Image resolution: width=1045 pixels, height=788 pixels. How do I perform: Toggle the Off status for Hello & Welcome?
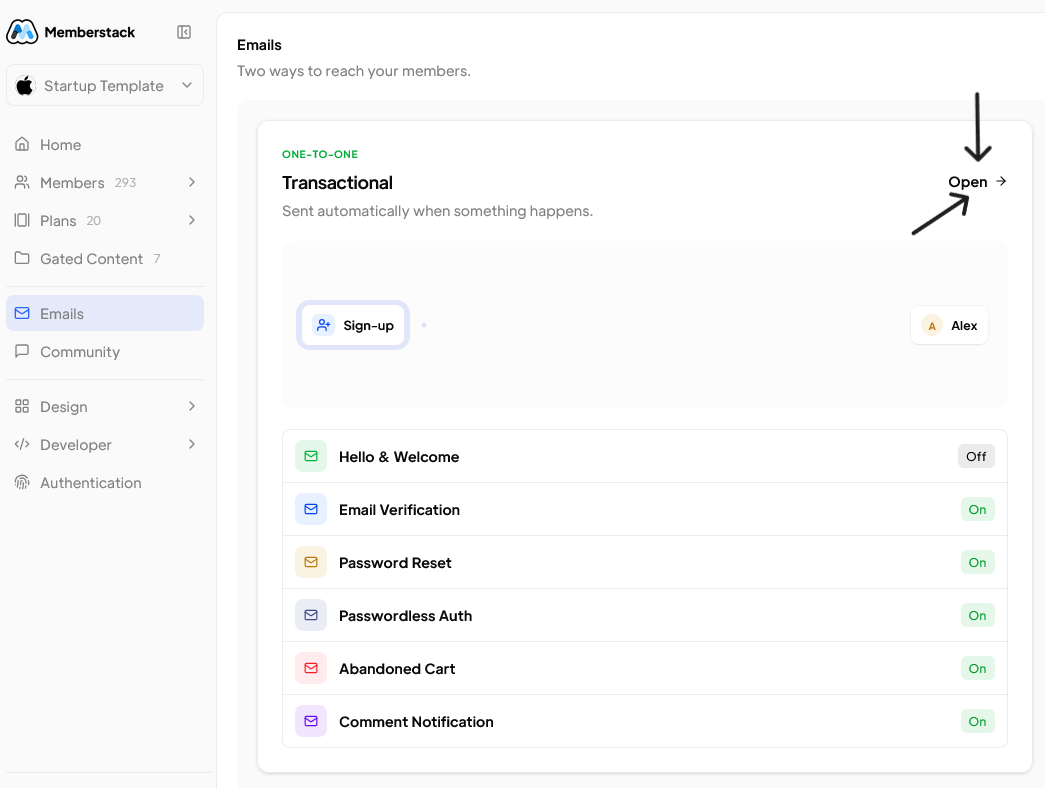pyautogui.click(x=976, y=456)
